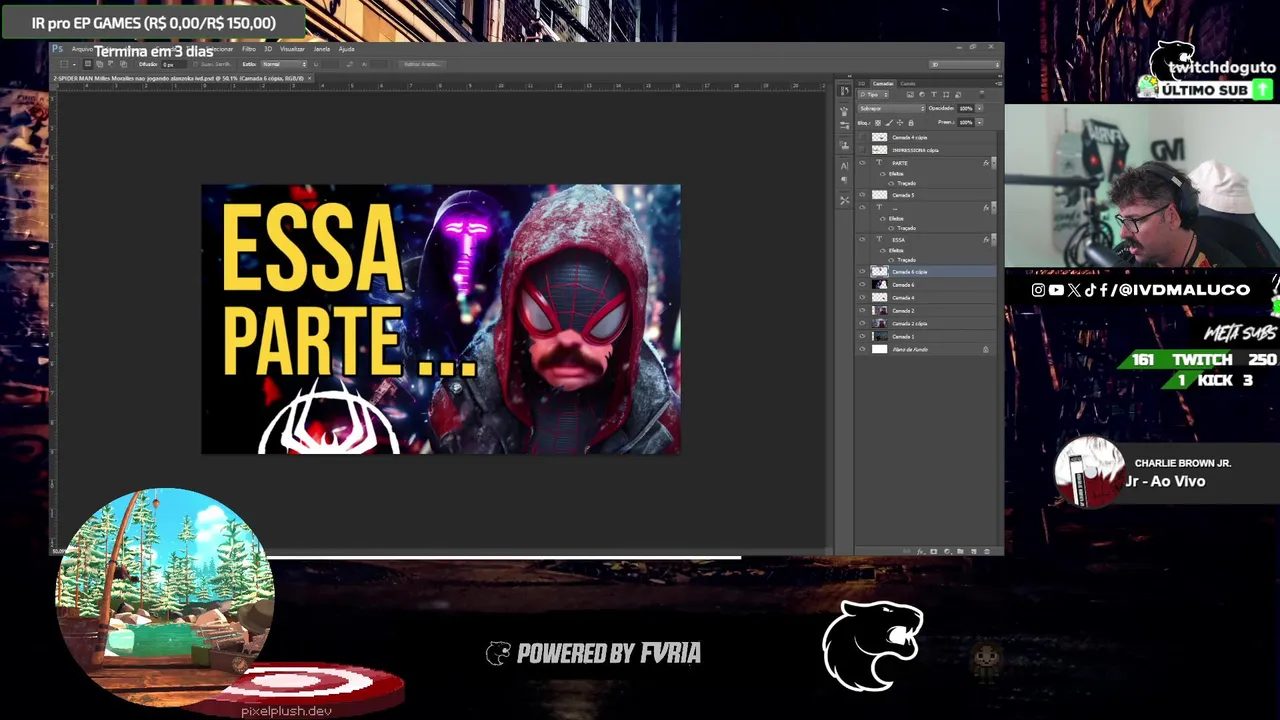The image size is (1280, 720).
Task: Filter layers by adjustment layer icon
Action: click(x=922, y=94)
